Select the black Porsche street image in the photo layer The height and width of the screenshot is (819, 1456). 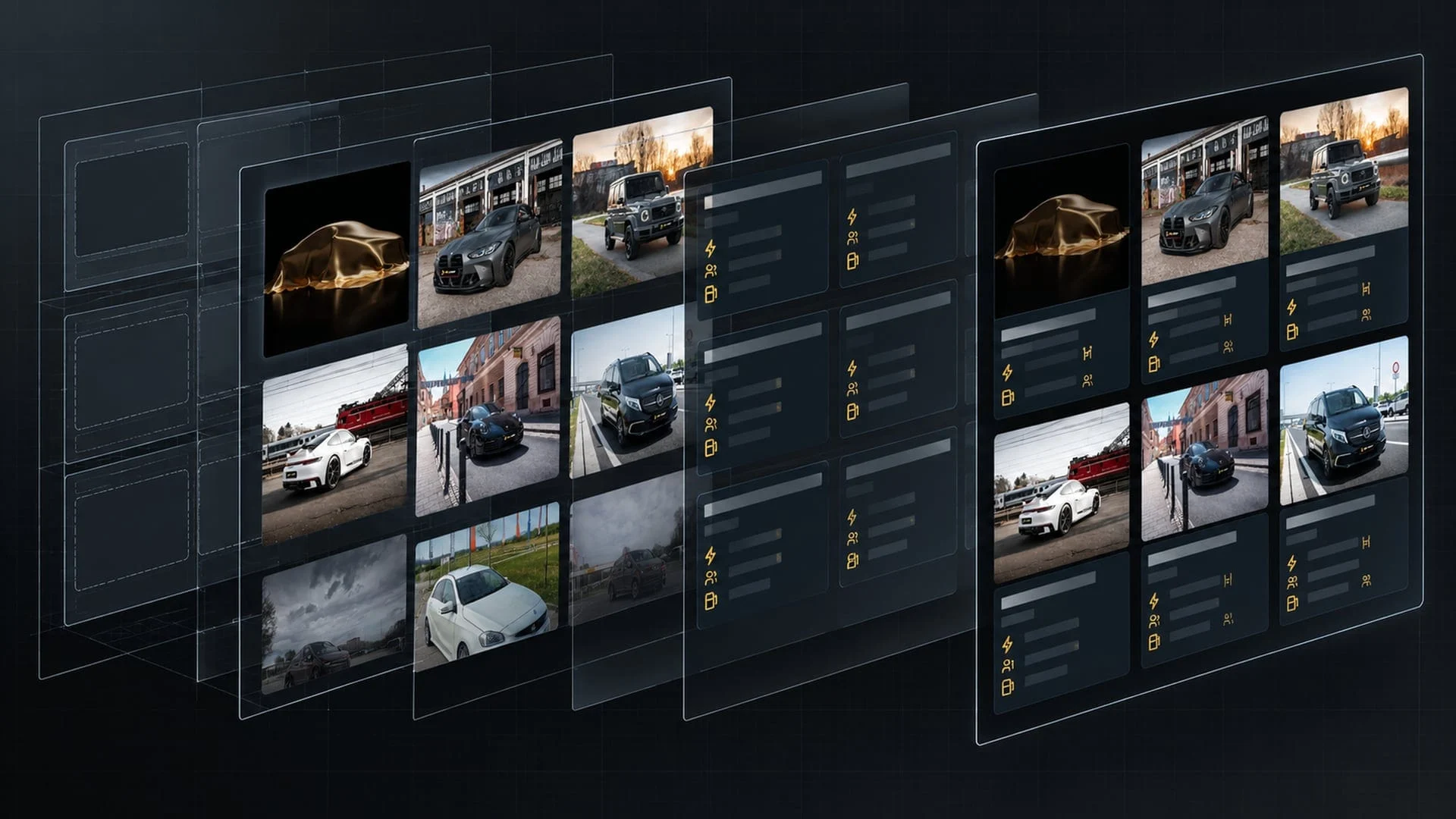488,417
